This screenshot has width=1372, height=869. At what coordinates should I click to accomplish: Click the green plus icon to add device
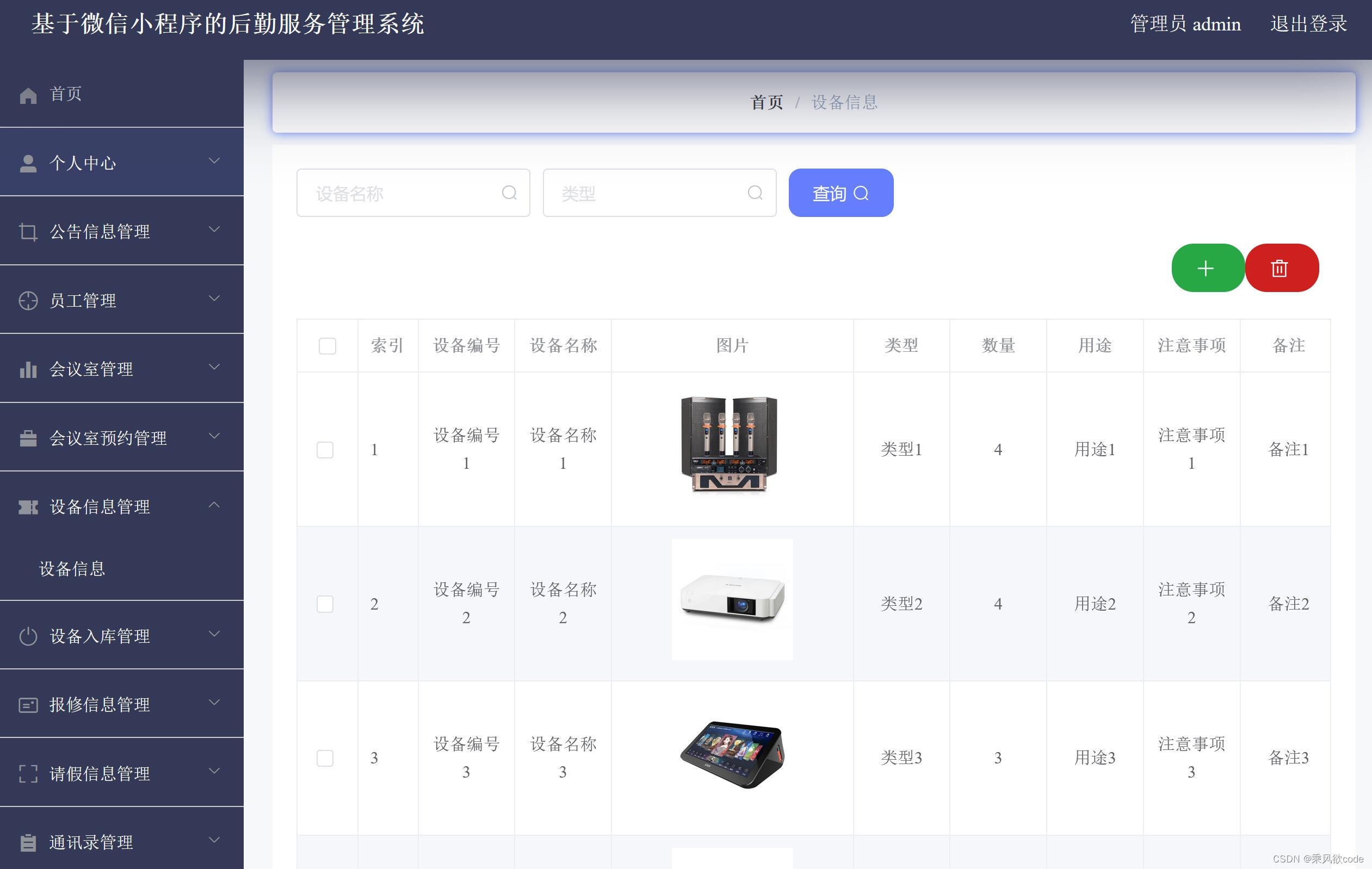point(1207,268)
